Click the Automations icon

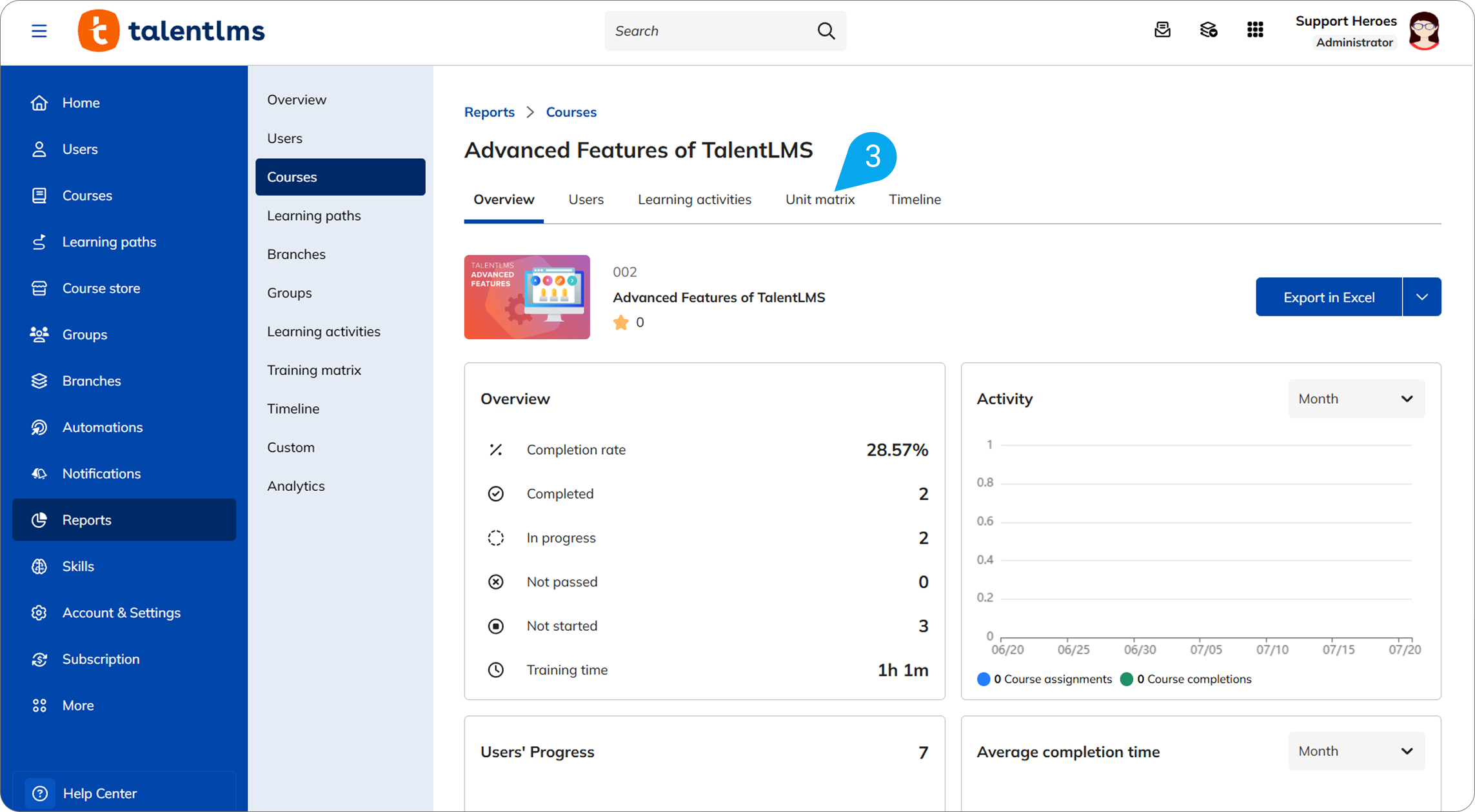tap(39, 428)
